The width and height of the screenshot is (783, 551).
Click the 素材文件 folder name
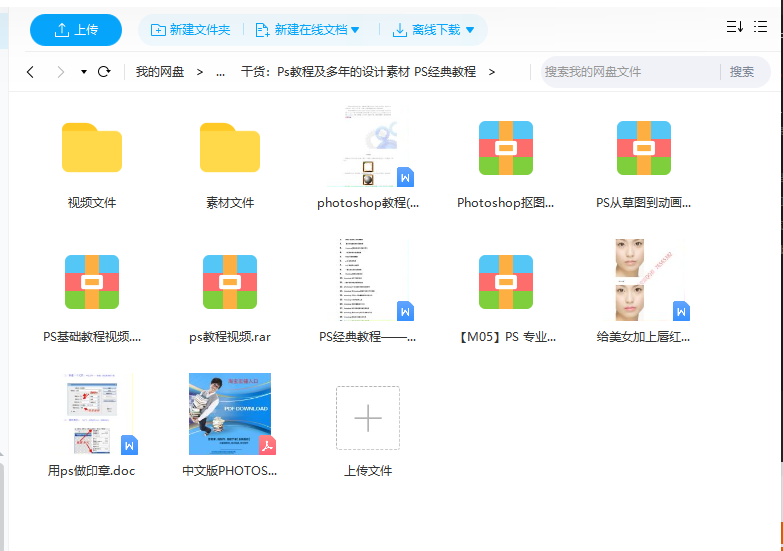click(x=230, y=203)
